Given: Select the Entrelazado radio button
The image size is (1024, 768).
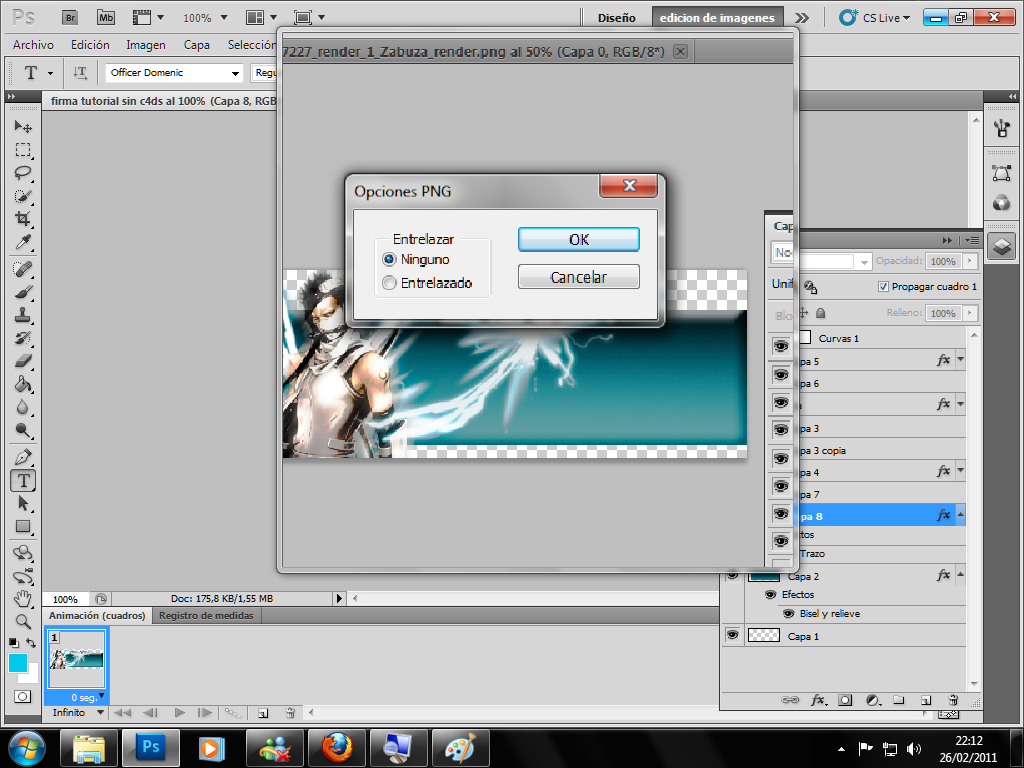Looking at the screenshot, I should 389,283.
